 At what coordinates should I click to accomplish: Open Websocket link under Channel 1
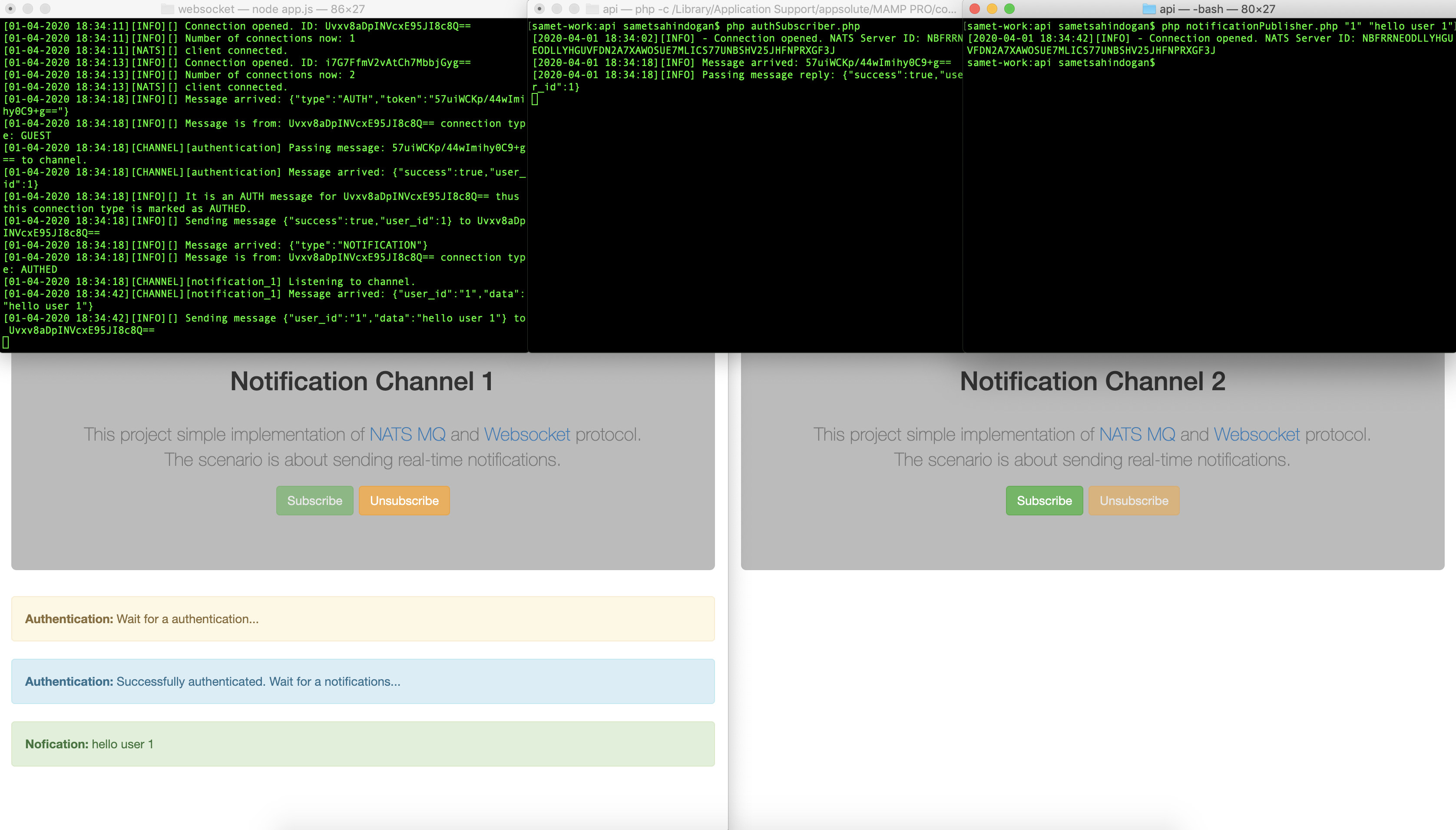tap(527, 435)
